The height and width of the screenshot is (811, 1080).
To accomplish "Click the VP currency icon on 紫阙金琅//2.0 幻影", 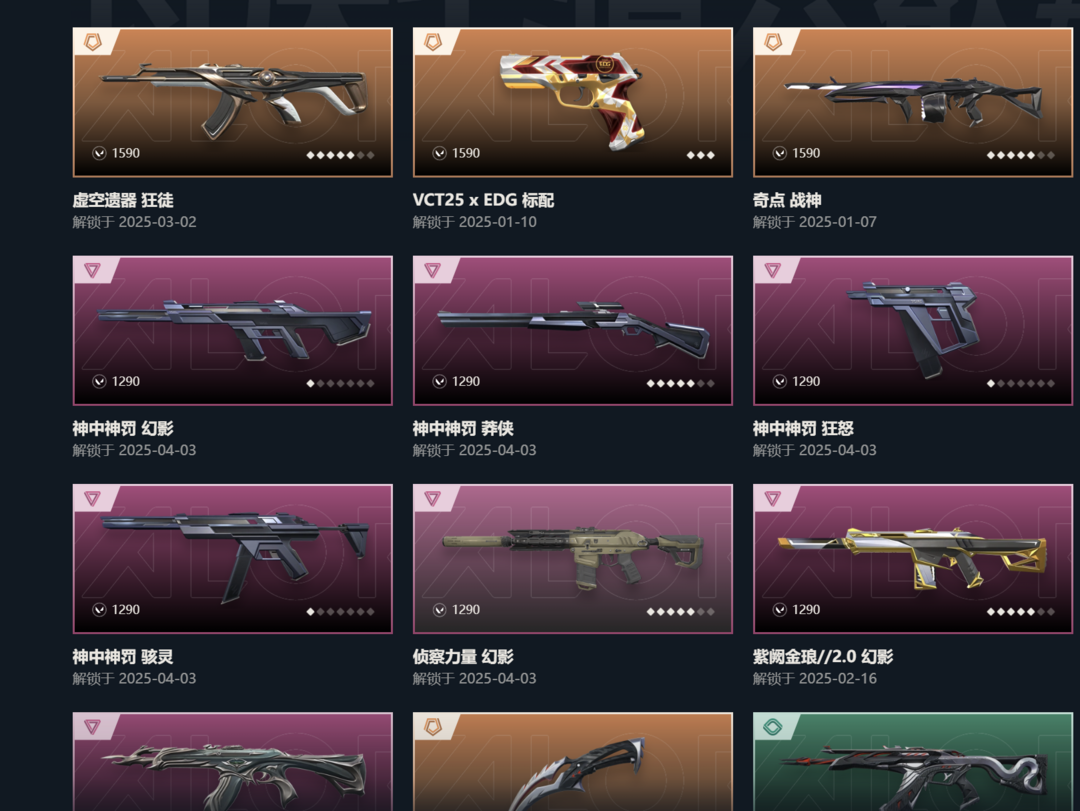I will (x=780, y=609).
